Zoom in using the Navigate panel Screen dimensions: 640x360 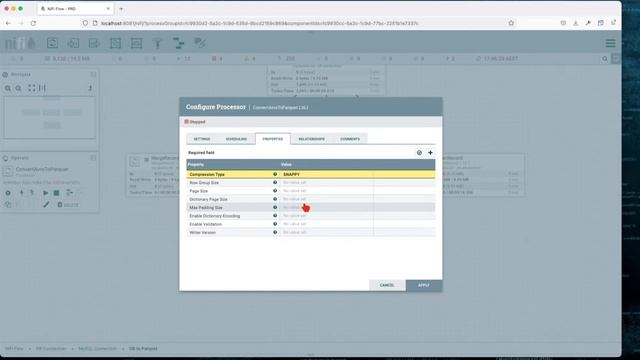pyautogui.click(x=8, y=88)
